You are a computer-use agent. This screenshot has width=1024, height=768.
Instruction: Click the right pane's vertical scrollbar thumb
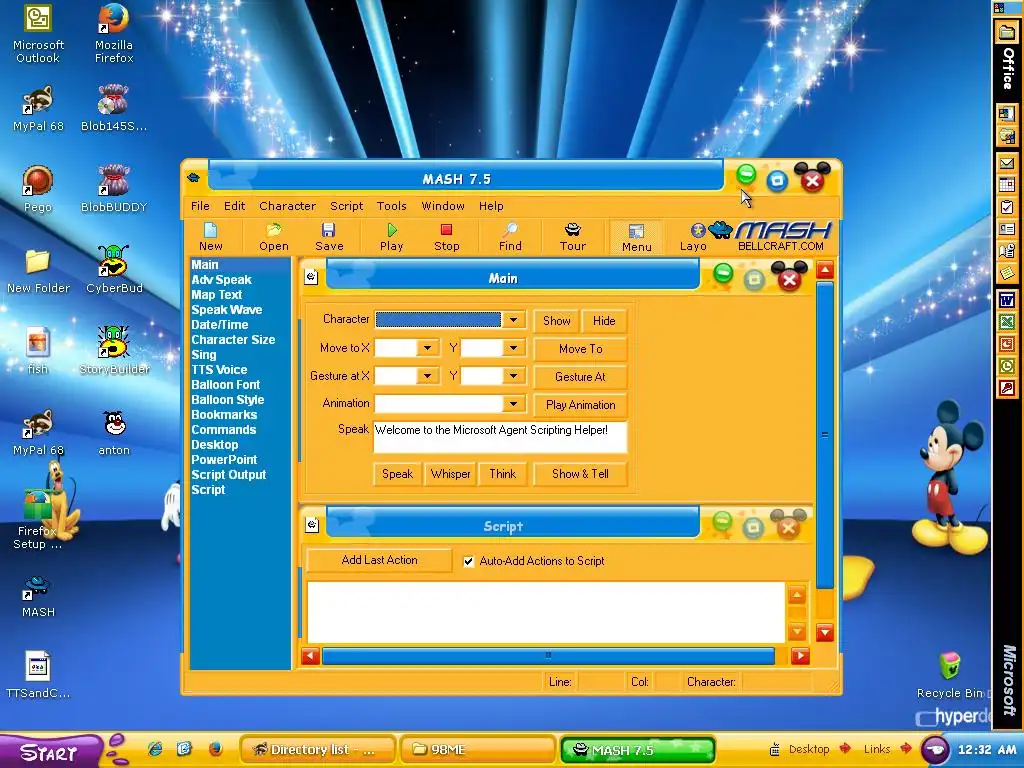pyautogui.click(x=825, y=435)
